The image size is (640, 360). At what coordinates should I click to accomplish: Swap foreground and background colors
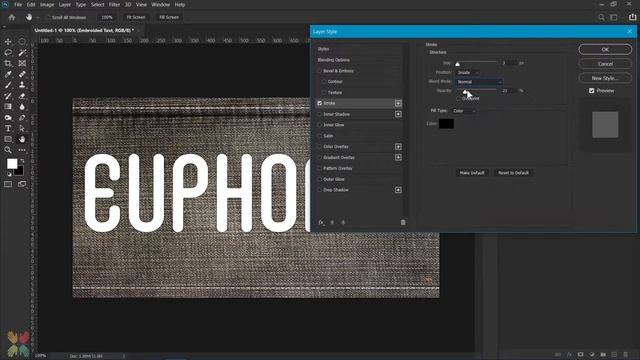pos(22,161)
